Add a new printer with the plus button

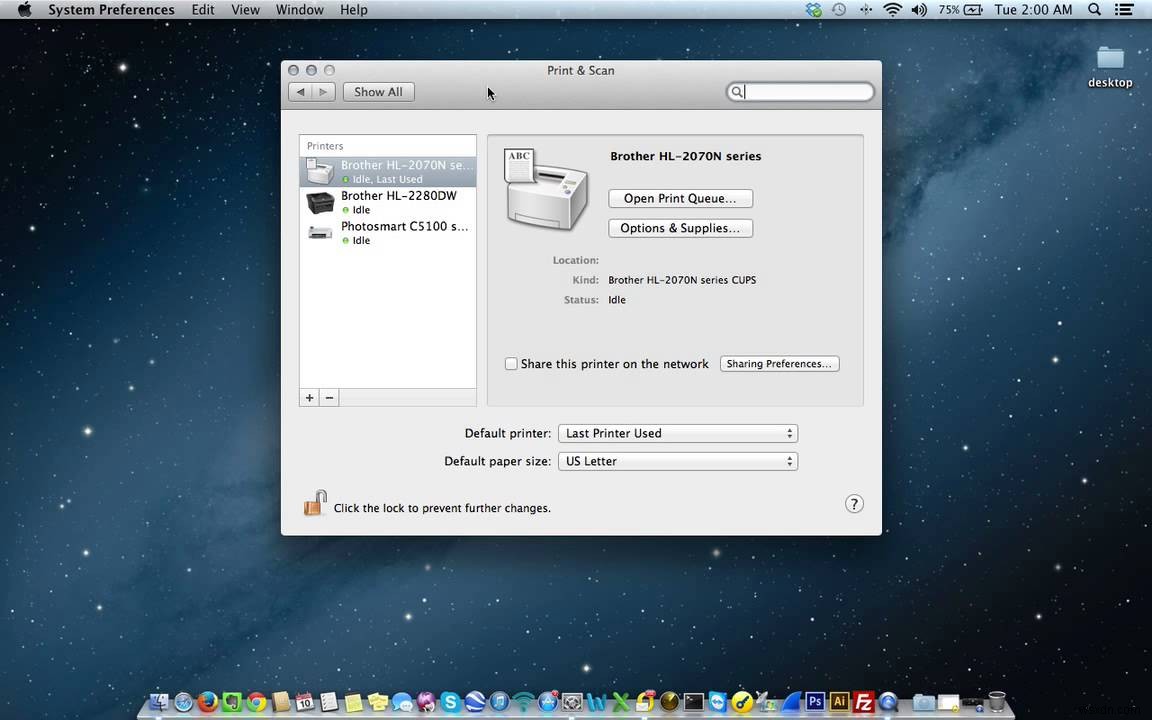[x=309, y=397]
